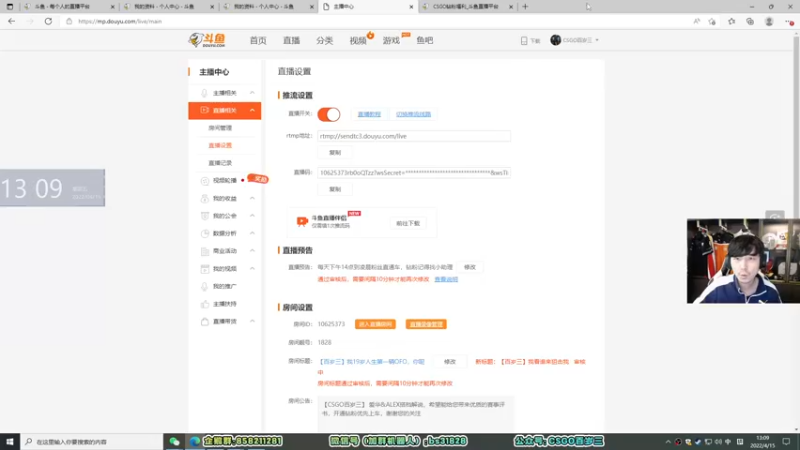Click 修改 next to 直播预告
Image resolution: width=800 pixels, height=450 pixels.
click(469, 267)
